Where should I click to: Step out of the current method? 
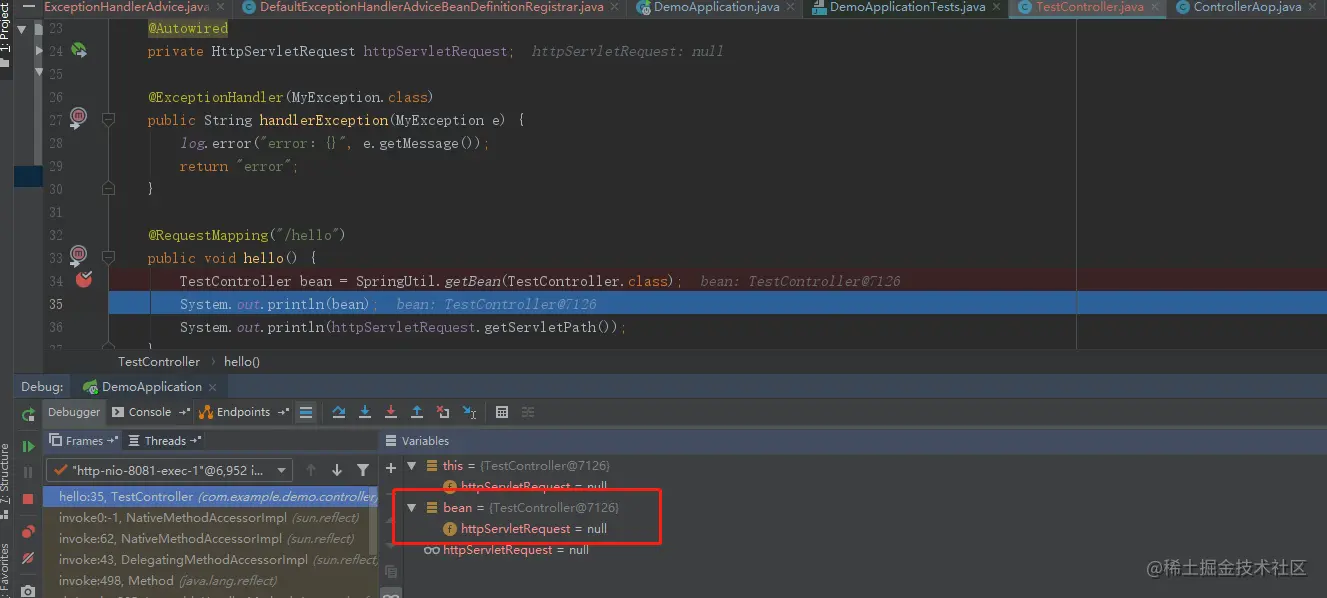417,412
